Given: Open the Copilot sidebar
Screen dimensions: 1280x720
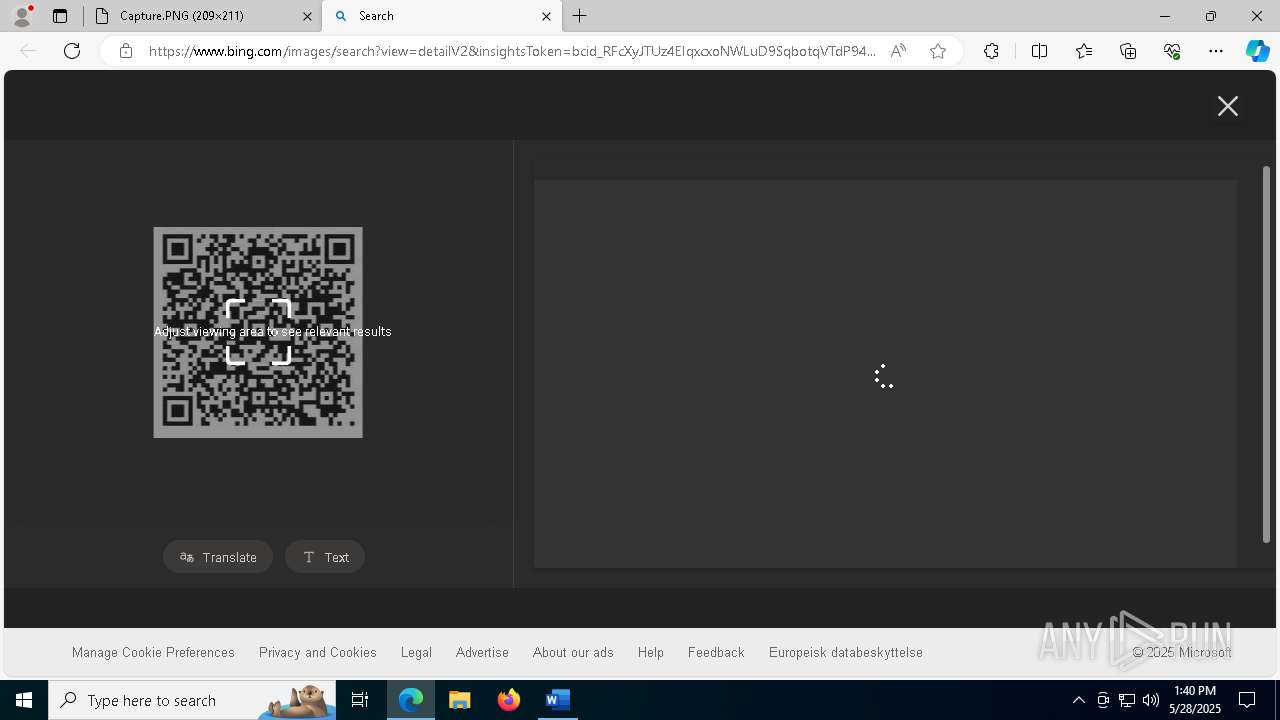Looking at the screenshot, I should [x=1258, y=51].
